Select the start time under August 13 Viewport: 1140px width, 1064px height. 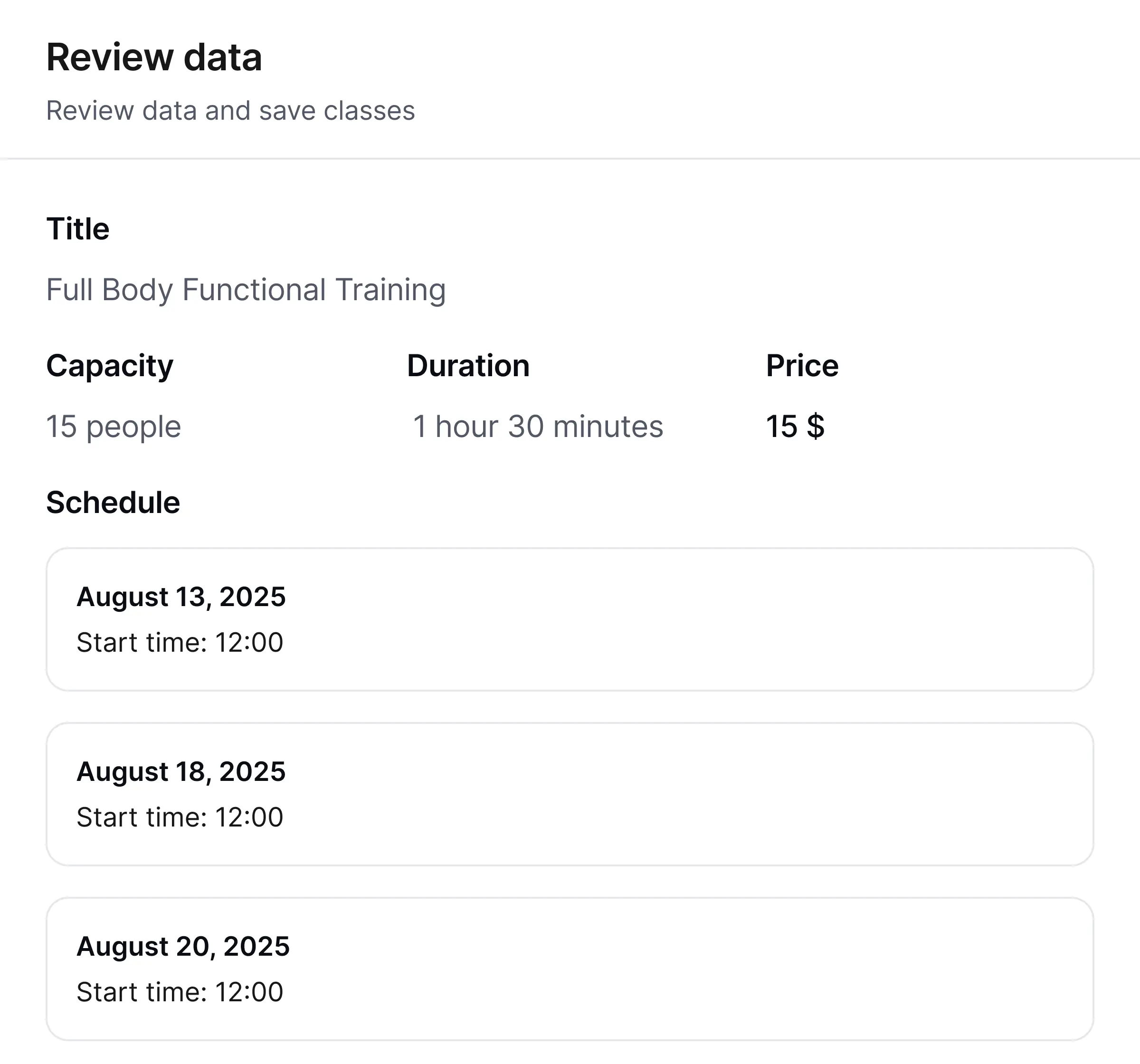(180, 642)
